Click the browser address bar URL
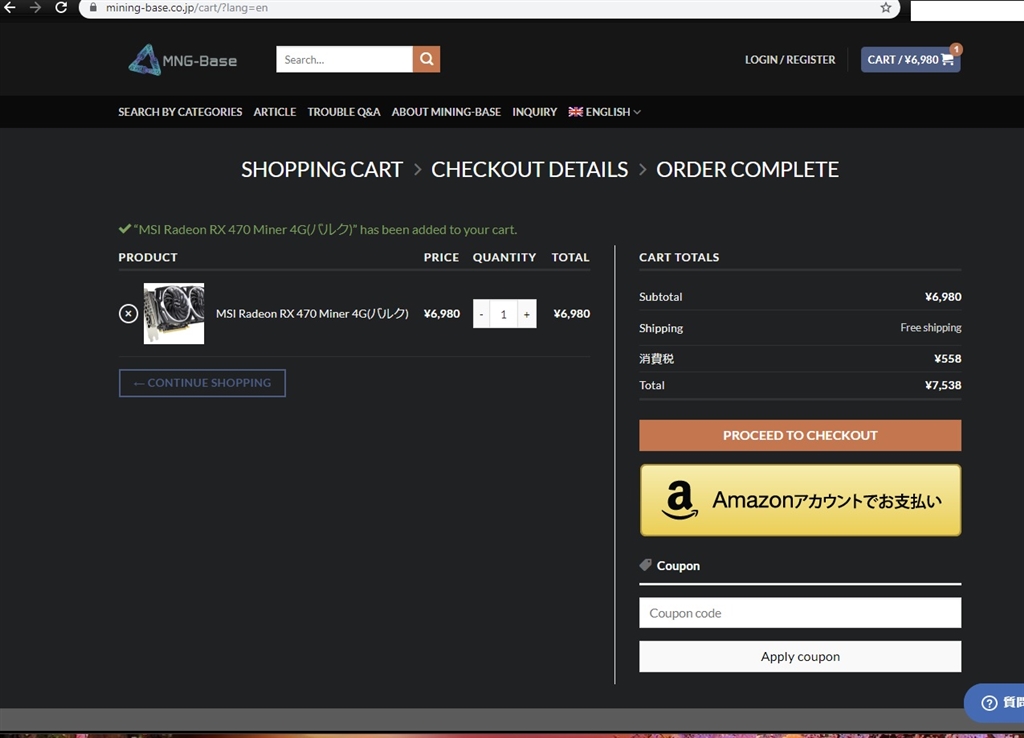Image resolution: width=1024 pixels, height=738 pixels. [187, 8]
